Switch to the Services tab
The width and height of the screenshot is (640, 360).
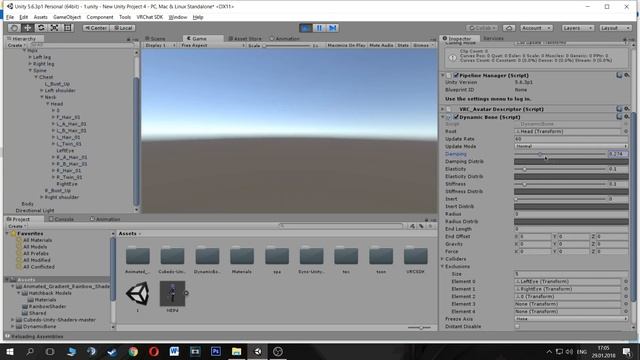493,38
